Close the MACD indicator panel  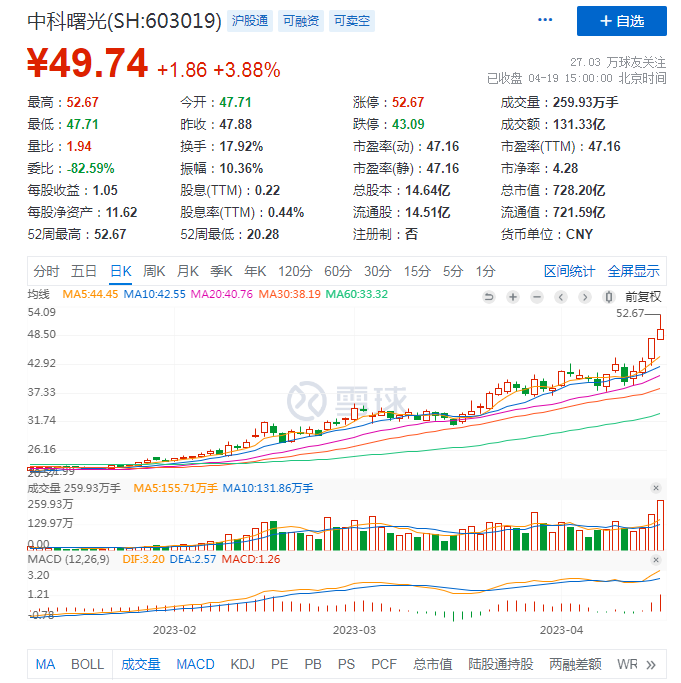[656, 560]
